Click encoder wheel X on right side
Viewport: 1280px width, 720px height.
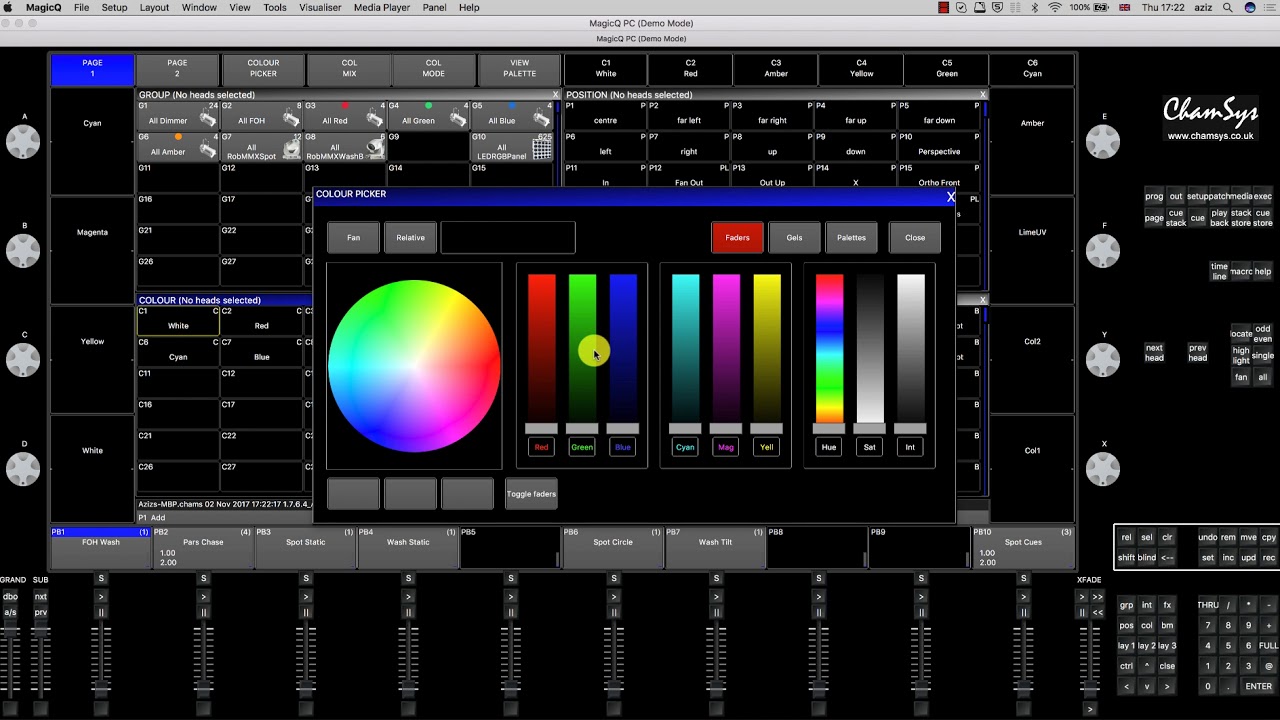click(1103, 468)
